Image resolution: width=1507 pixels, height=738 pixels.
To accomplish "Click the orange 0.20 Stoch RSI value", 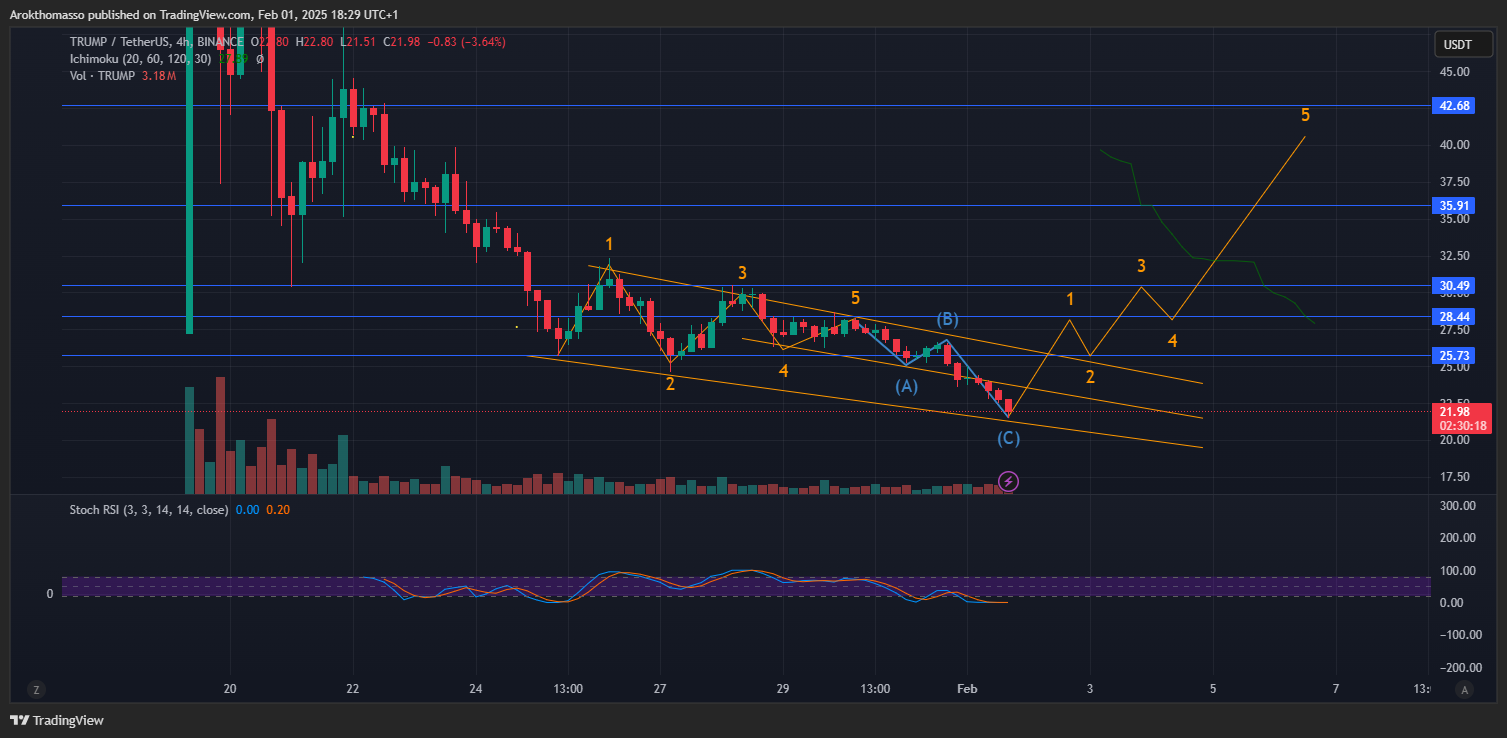I will 276,510.
